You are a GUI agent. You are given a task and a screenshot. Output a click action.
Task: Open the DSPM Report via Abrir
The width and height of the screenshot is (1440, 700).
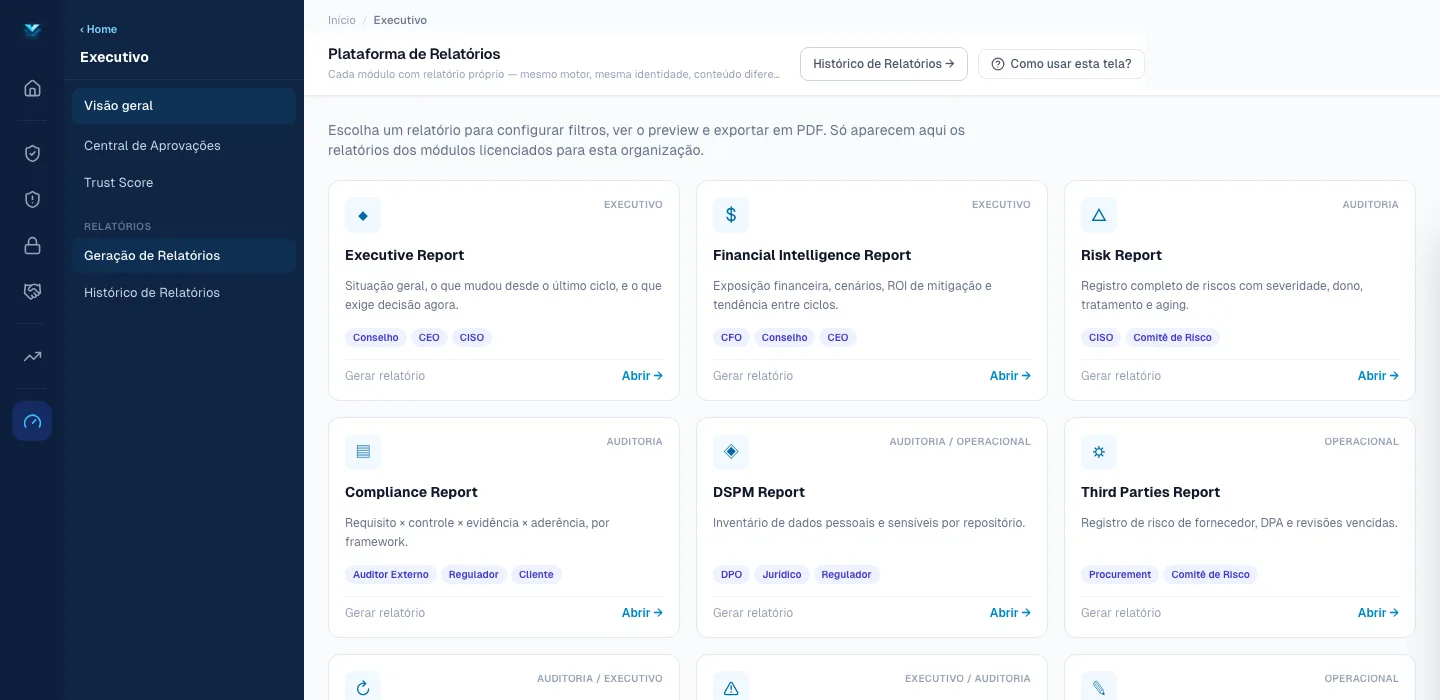tap(1010, 613)
